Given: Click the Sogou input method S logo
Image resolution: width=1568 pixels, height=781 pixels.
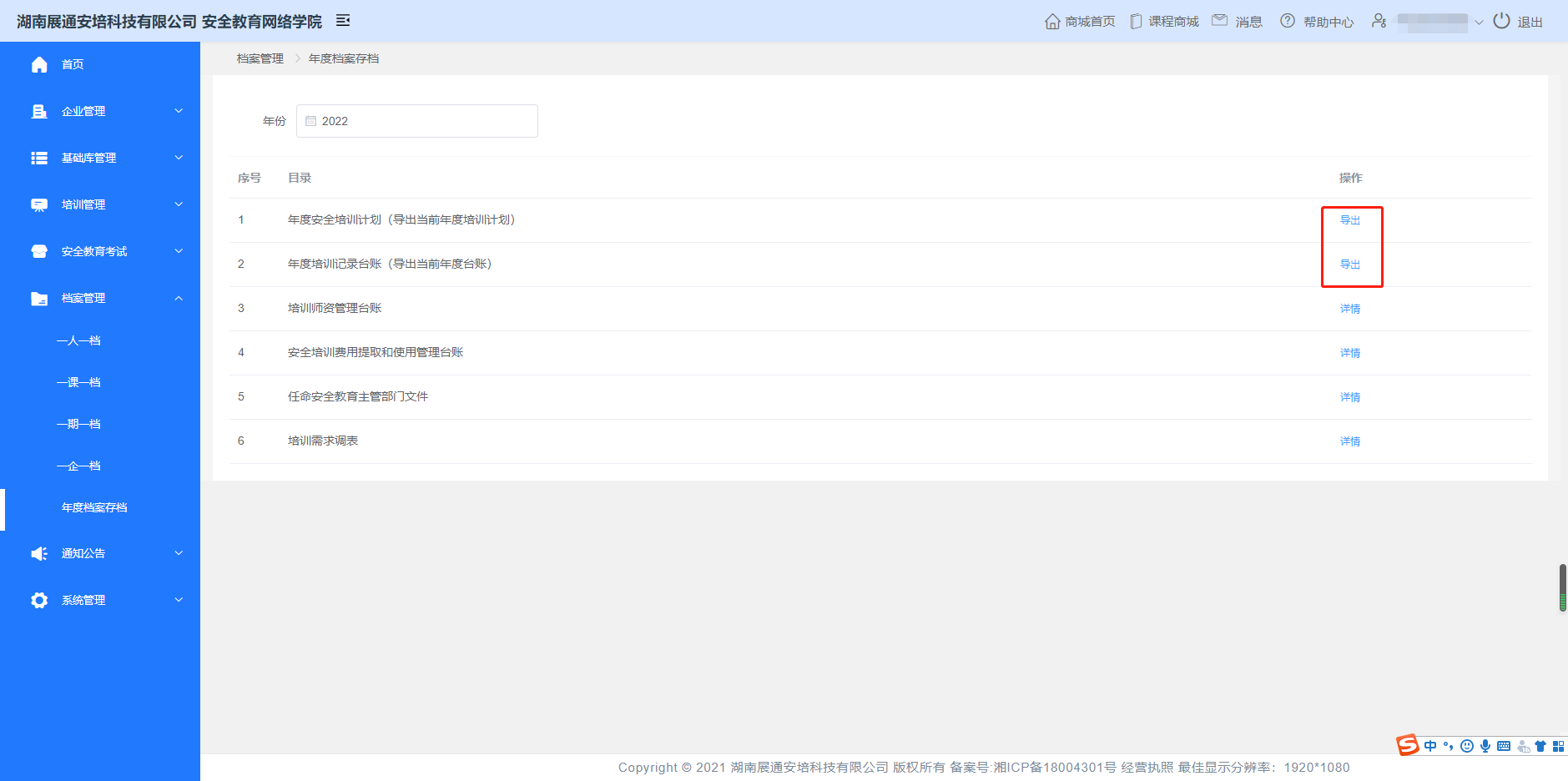Looking at the screenshot, I should click(x=1408, y=744).
